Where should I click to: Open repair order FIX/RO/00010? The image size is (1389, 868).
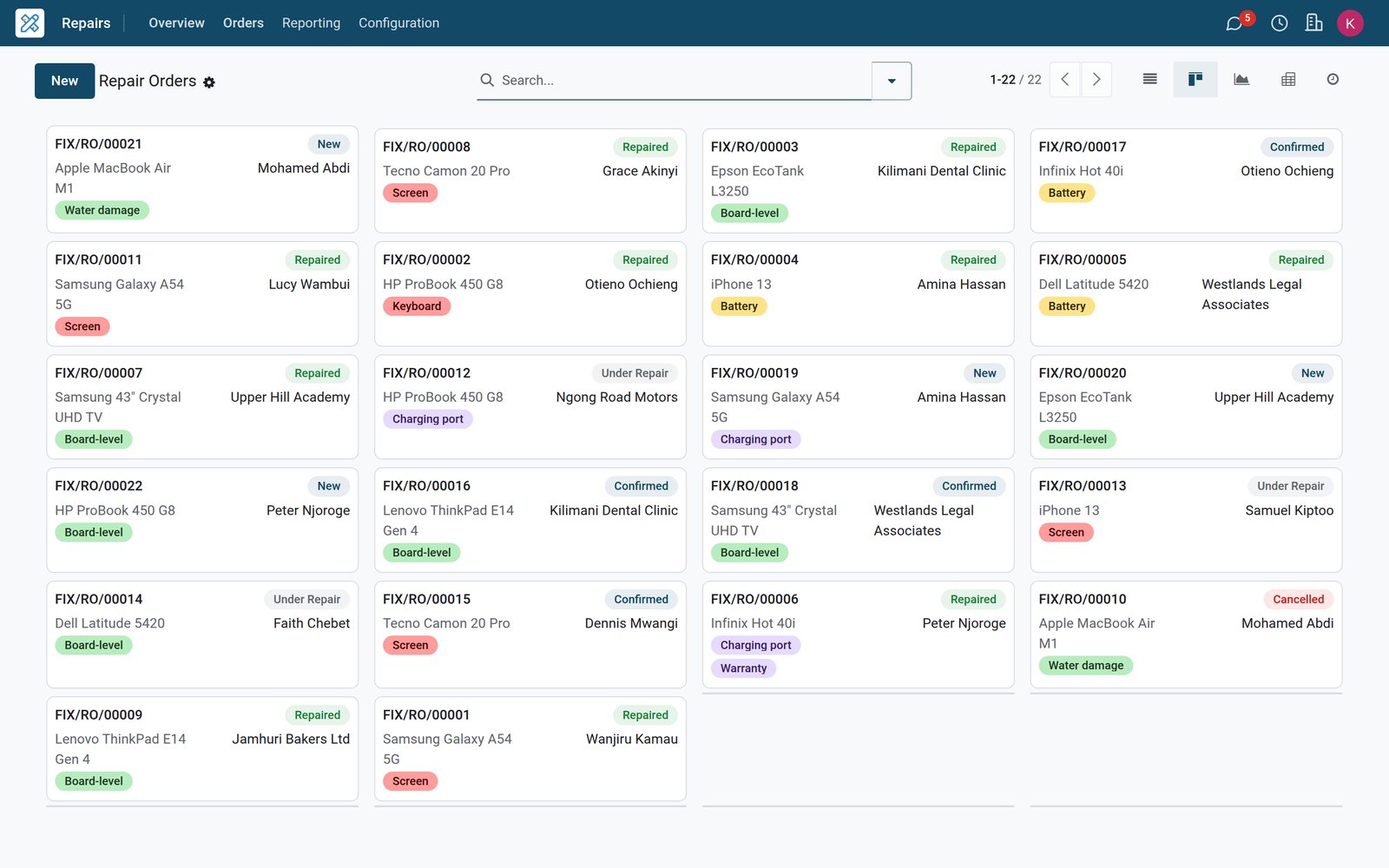1187,635
